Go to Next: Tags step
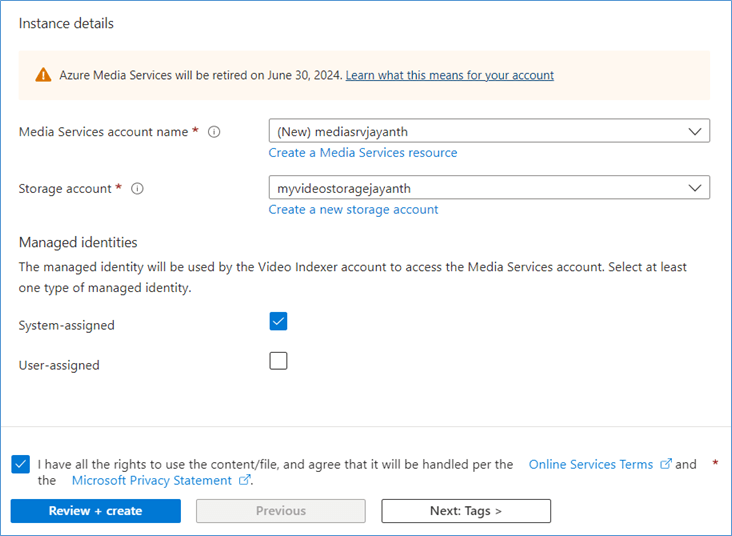 [466, 511]
